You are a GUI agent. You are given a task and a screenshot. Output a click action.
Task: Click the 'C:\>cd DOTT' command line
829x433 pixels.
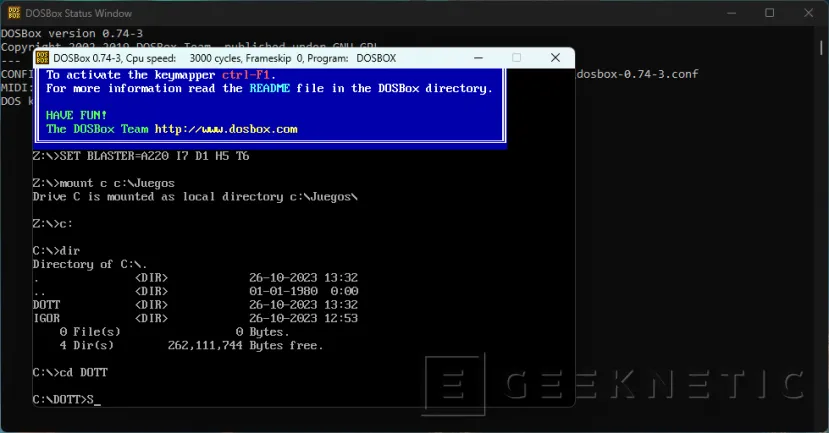70,373
